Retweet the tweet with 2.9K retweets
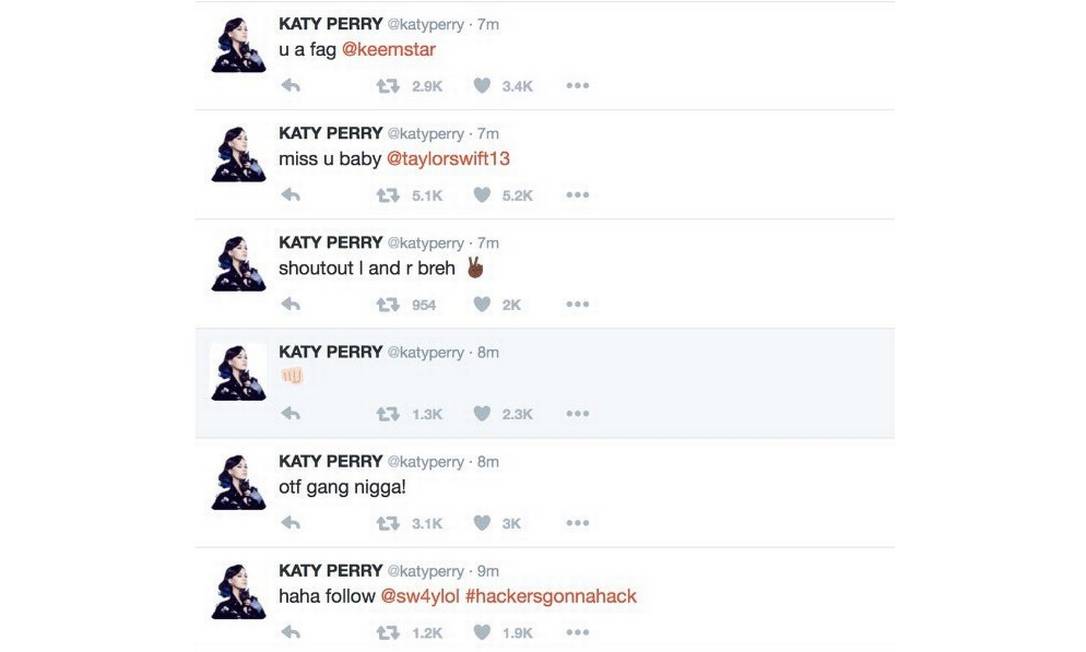 pos(388,86)
